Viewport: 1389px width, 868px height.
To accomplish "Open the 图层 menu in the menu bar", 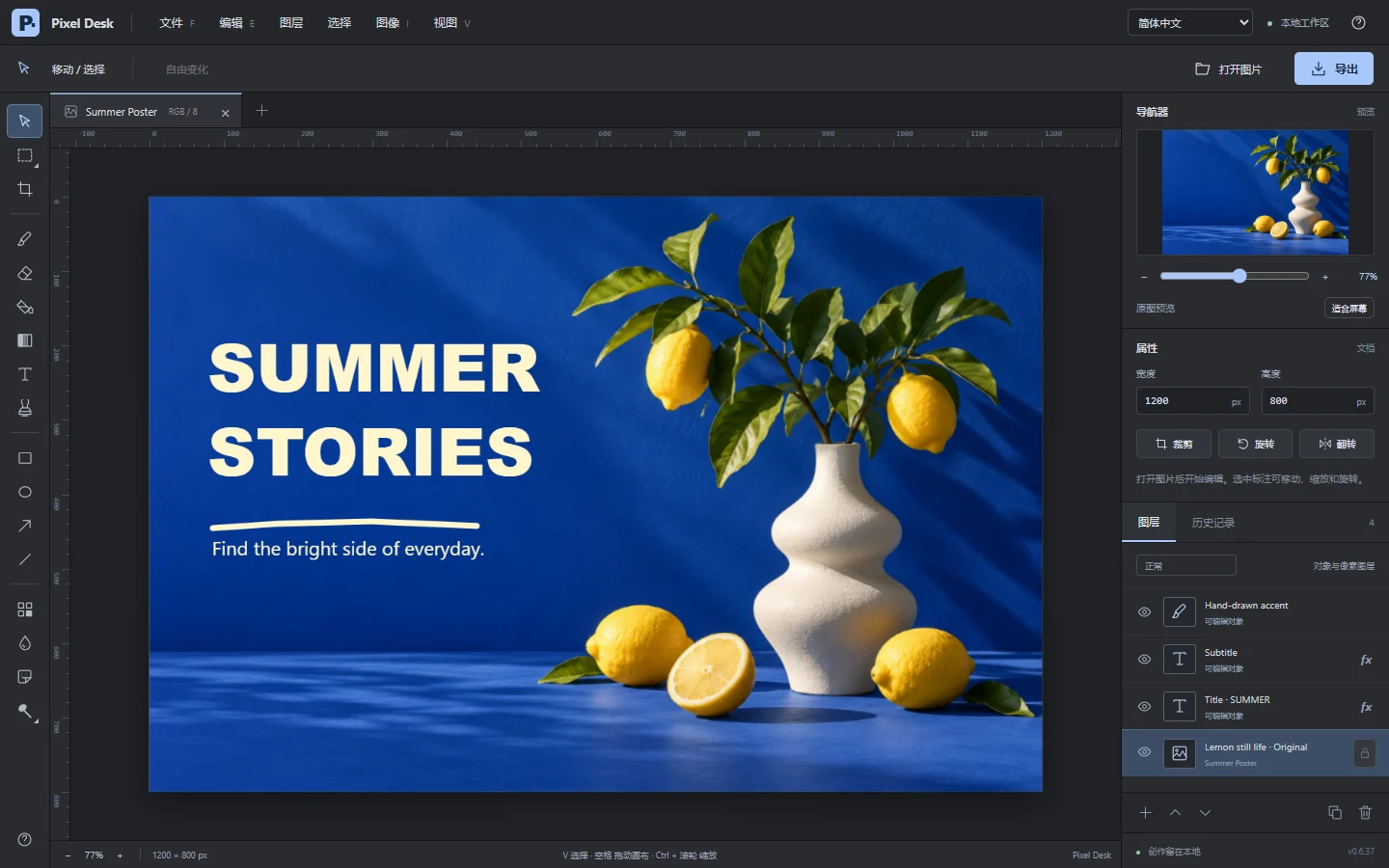I will click(291, 22).
